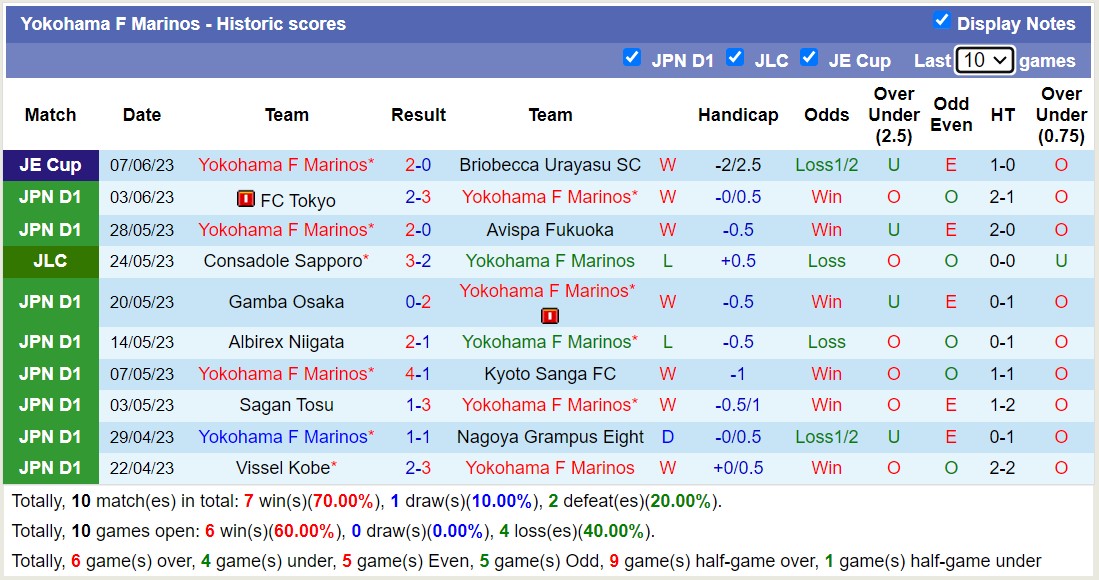Click the JPN D1 badge on the Vissel Kobe row
Viewport: 1099px width, 580px height.
(50, 468)
